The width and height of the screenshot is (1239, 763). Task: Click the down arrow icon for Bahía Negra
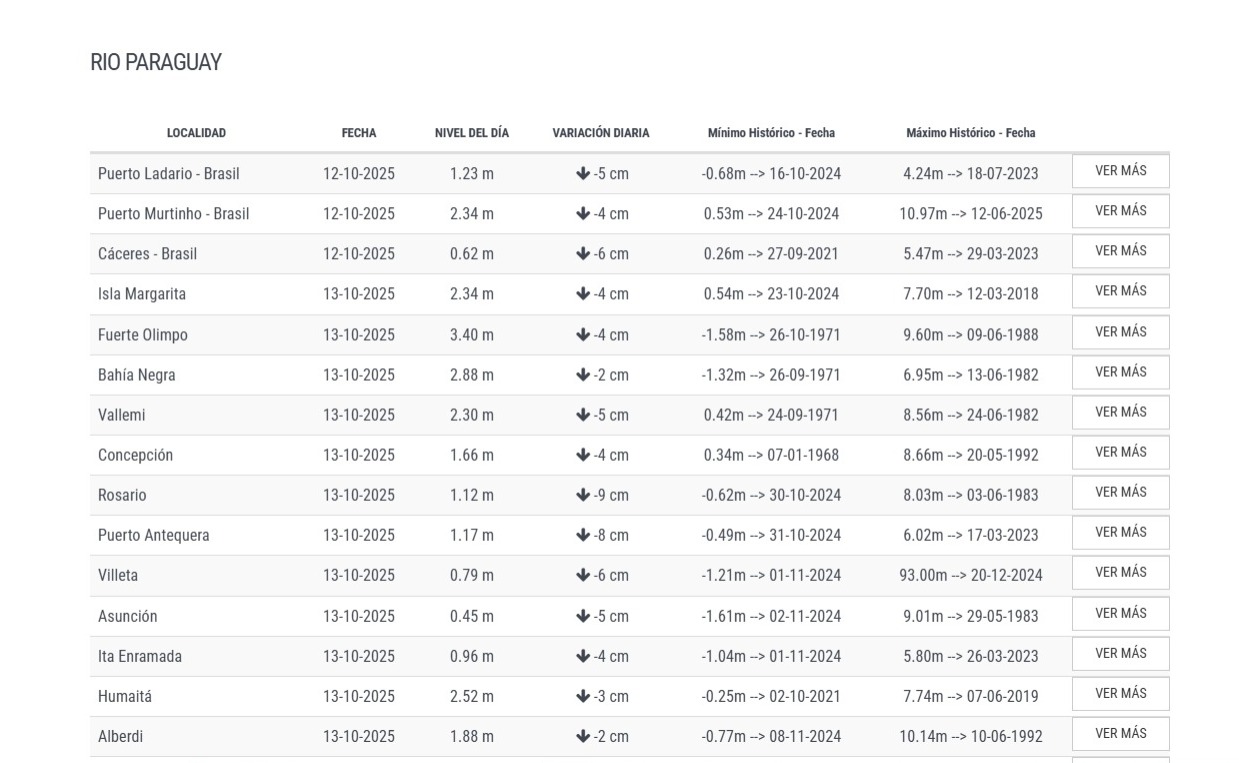point(583,375)
